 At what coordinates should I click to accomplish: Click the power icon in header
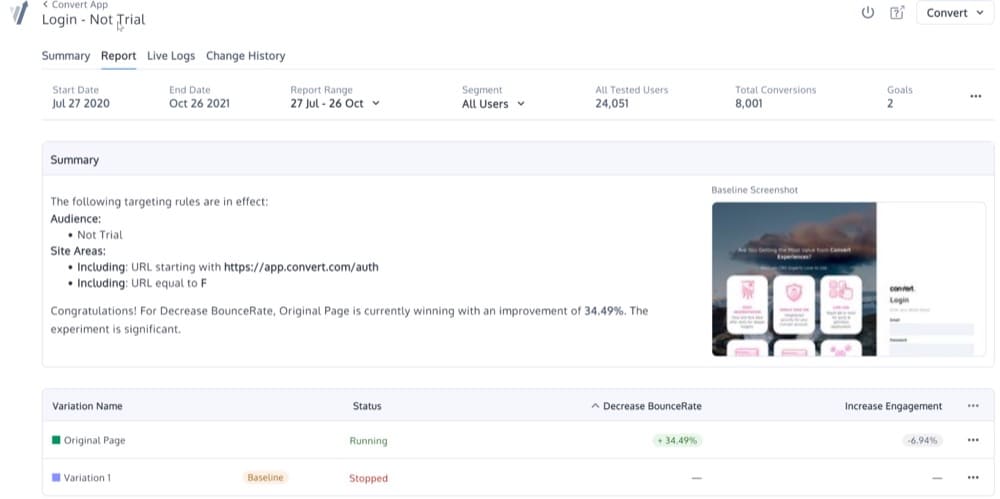867,13
